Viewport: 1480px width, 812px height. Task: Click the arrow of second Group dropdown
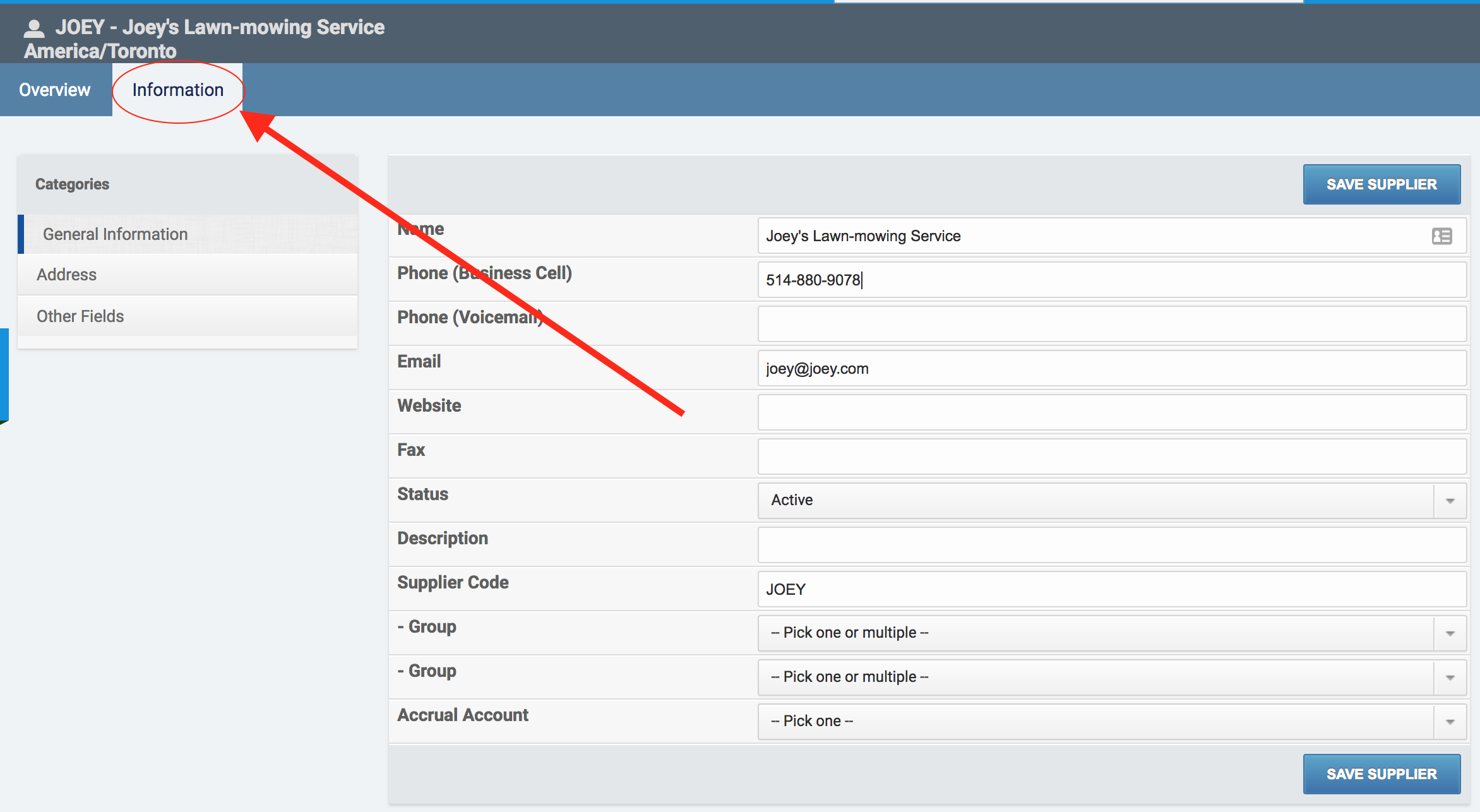click(1450, 678)
